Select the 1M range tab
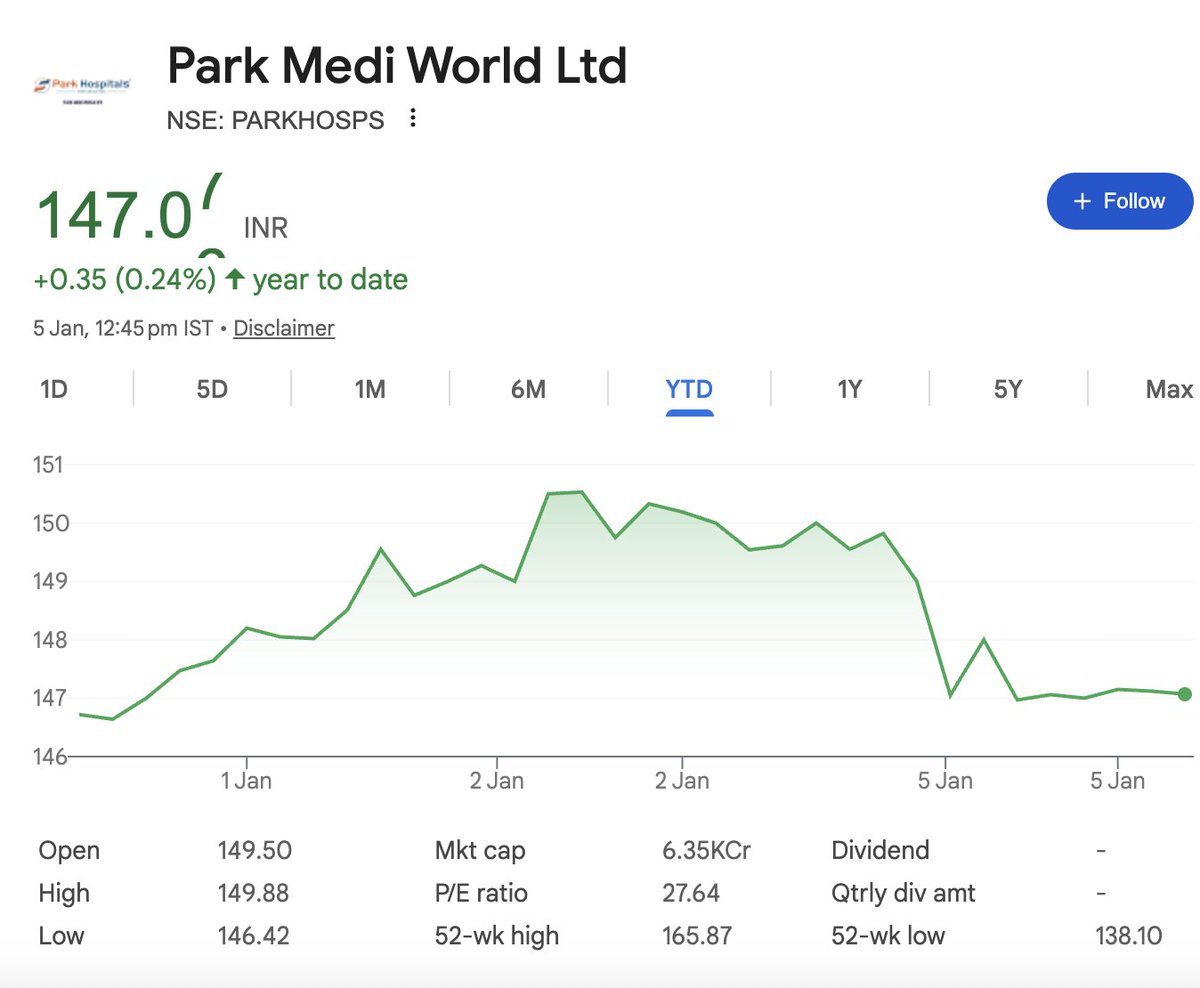Image resolution: width=1200 pixels, height=988 pixels. 370,389
